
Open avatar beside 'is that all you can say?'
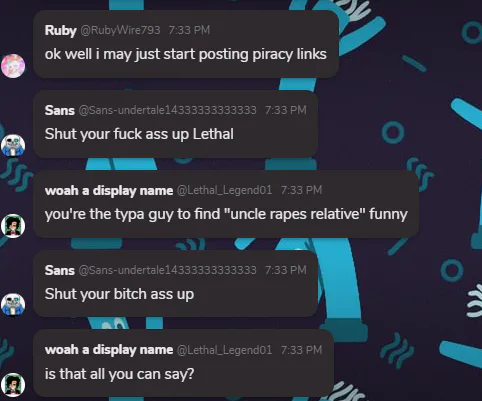pos(13,385)
